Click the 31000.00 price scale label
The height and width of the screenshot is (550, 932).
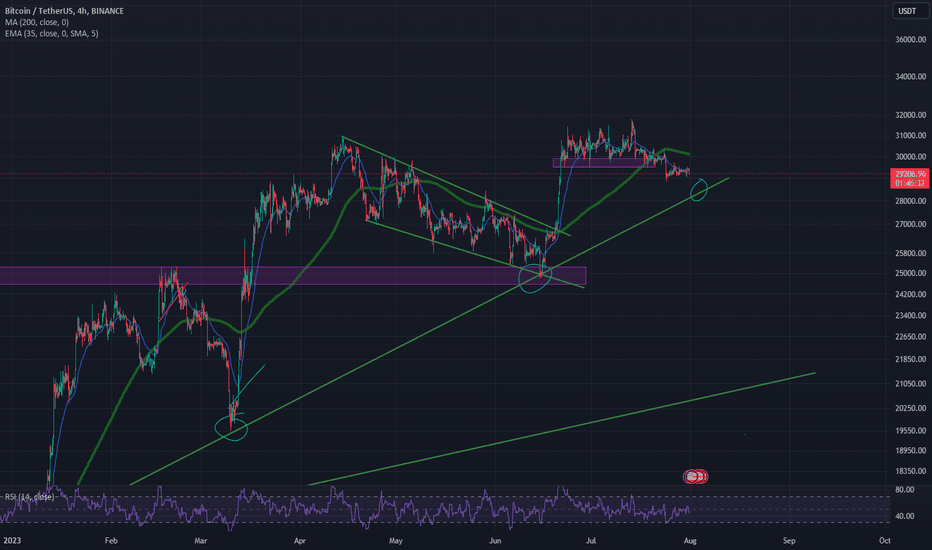[911, 136]
